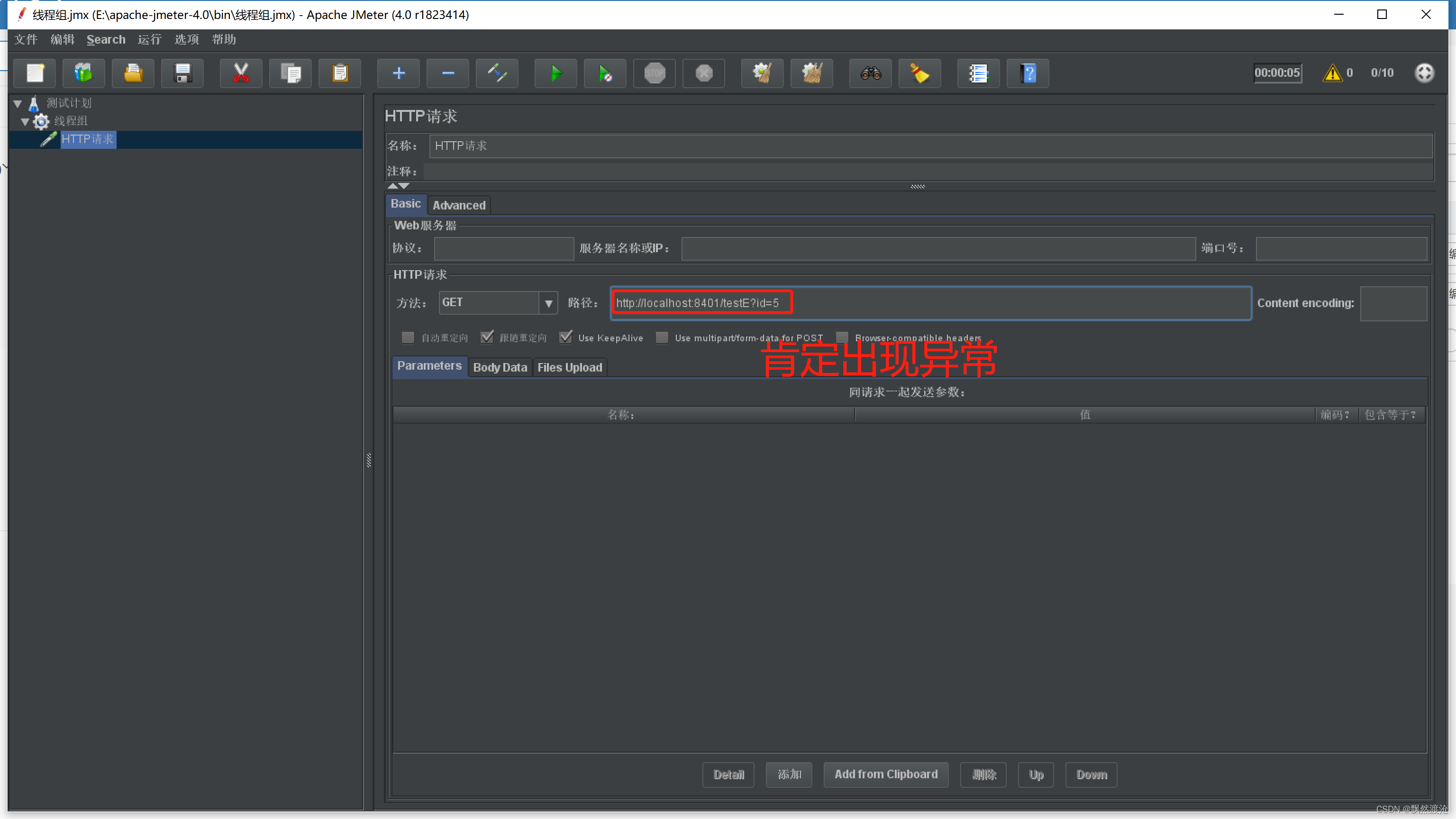The image size is (1456, 819).
Task: Click the Stop test icon
Action: click(654, 72)
